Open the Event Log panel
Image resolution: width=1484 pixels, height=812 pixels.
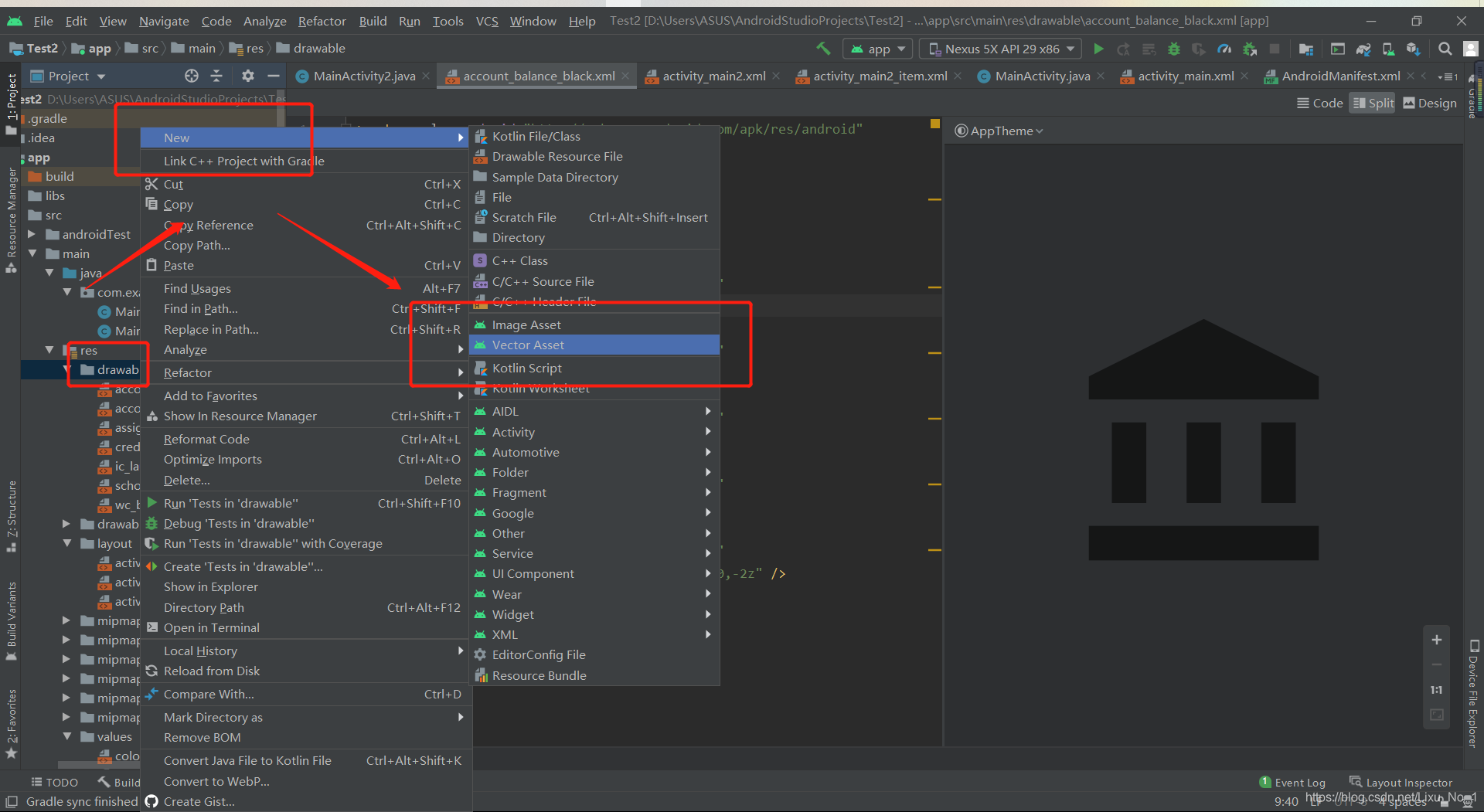click(x=1292, y=783)
